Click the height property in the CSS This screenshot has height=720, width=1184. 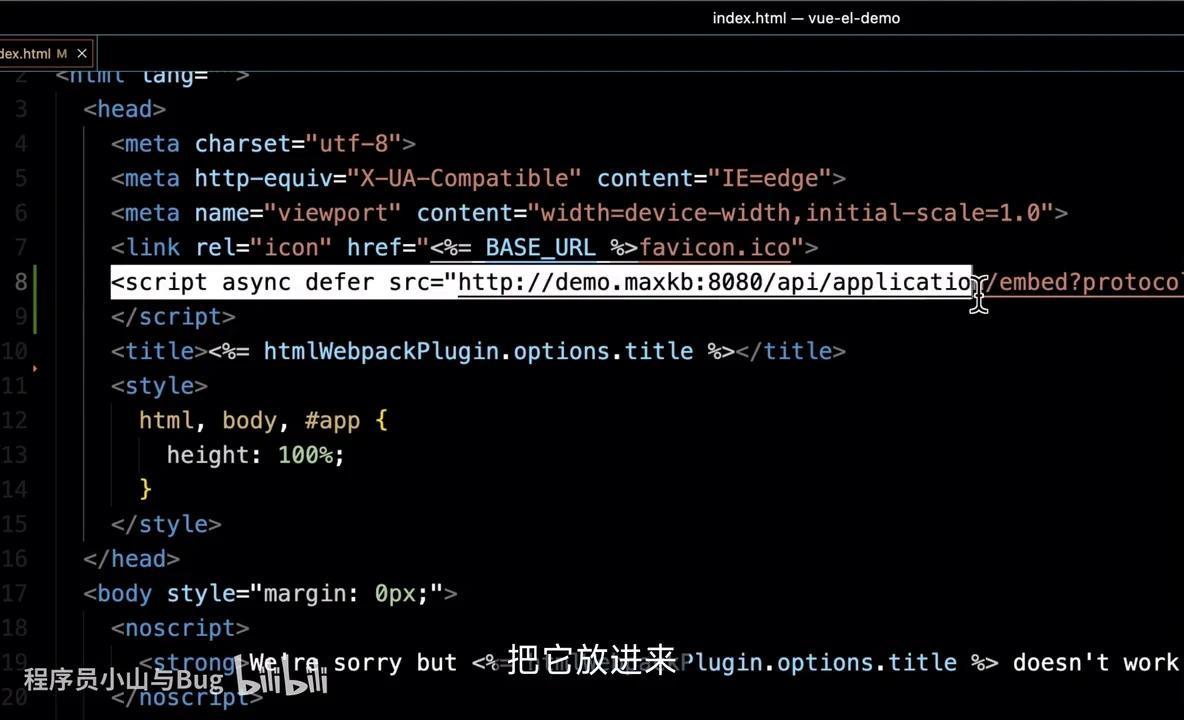208,455
